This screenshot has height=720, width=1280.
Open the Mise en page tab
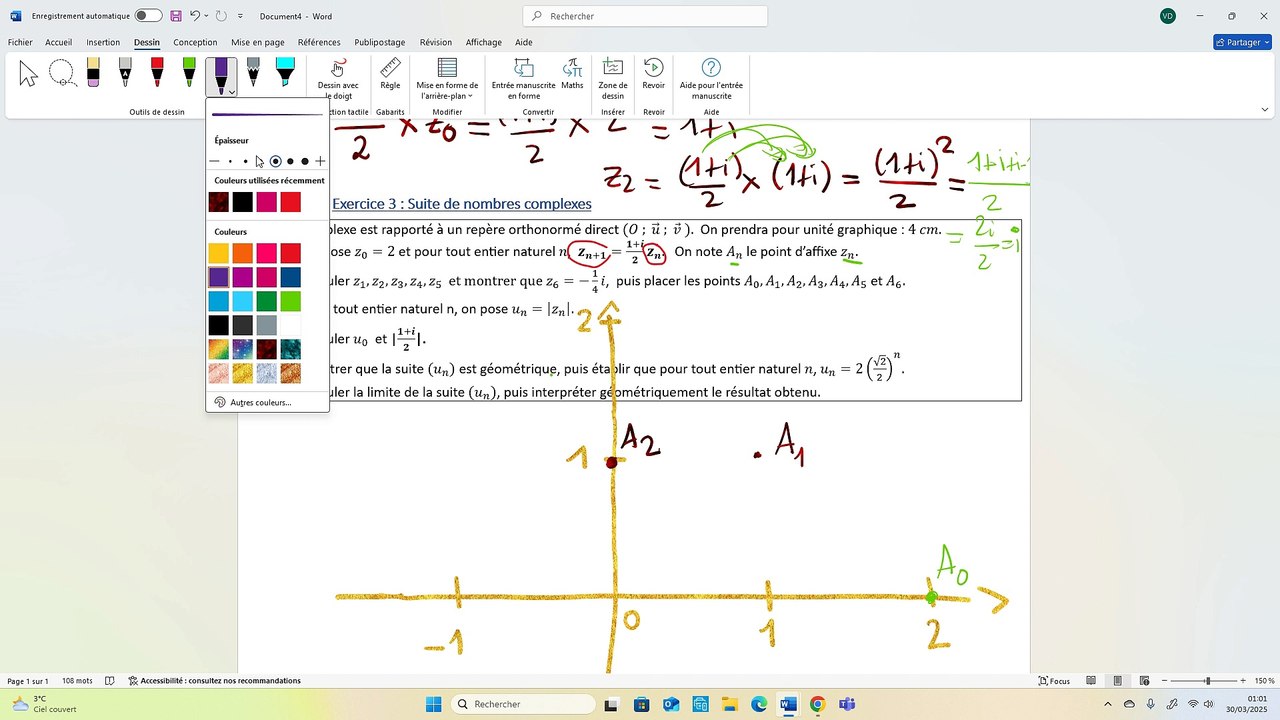coord(258,42)
